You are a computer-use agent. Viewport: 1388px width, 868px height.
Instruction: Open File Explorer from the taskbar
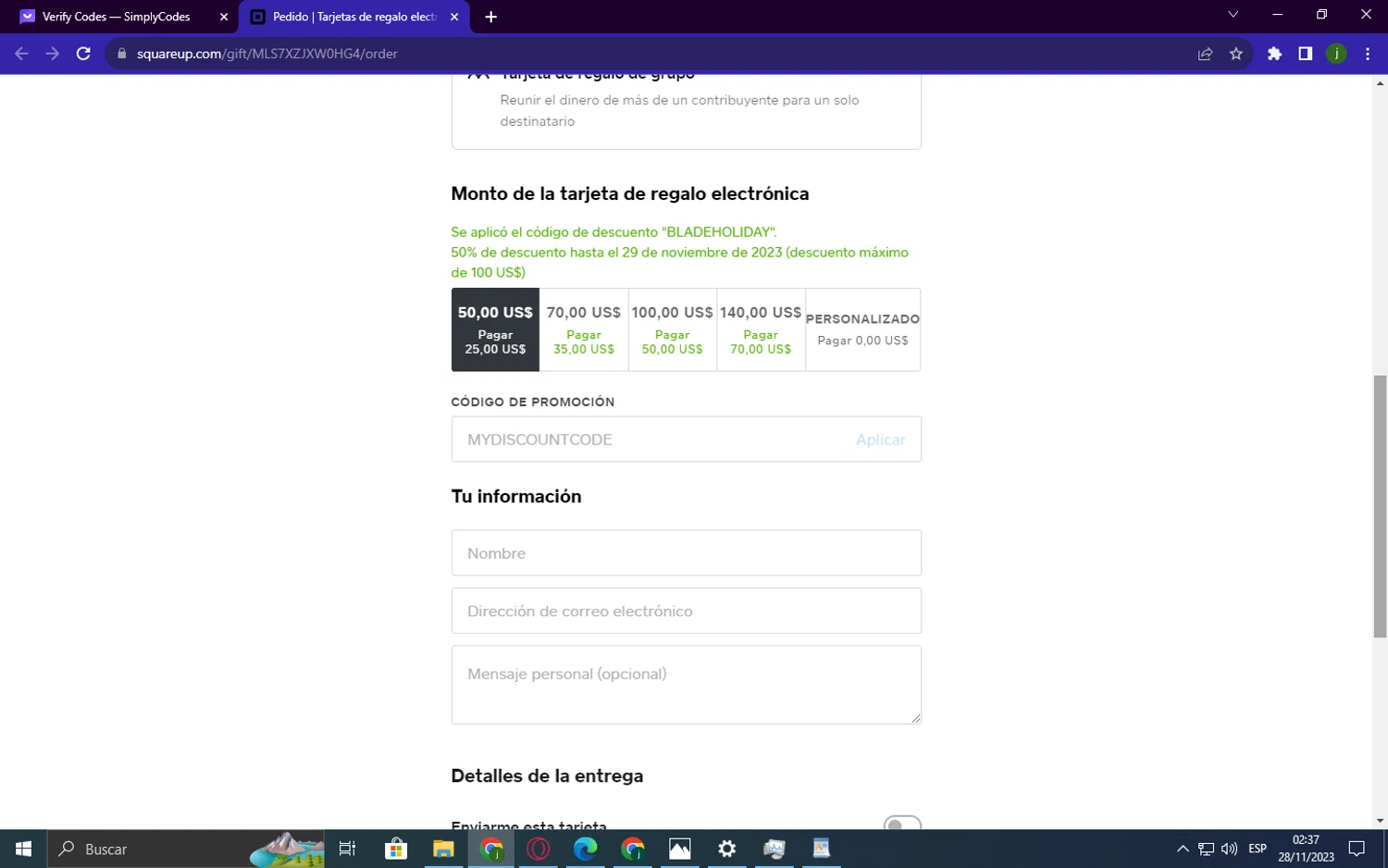(x=443, y=849)
